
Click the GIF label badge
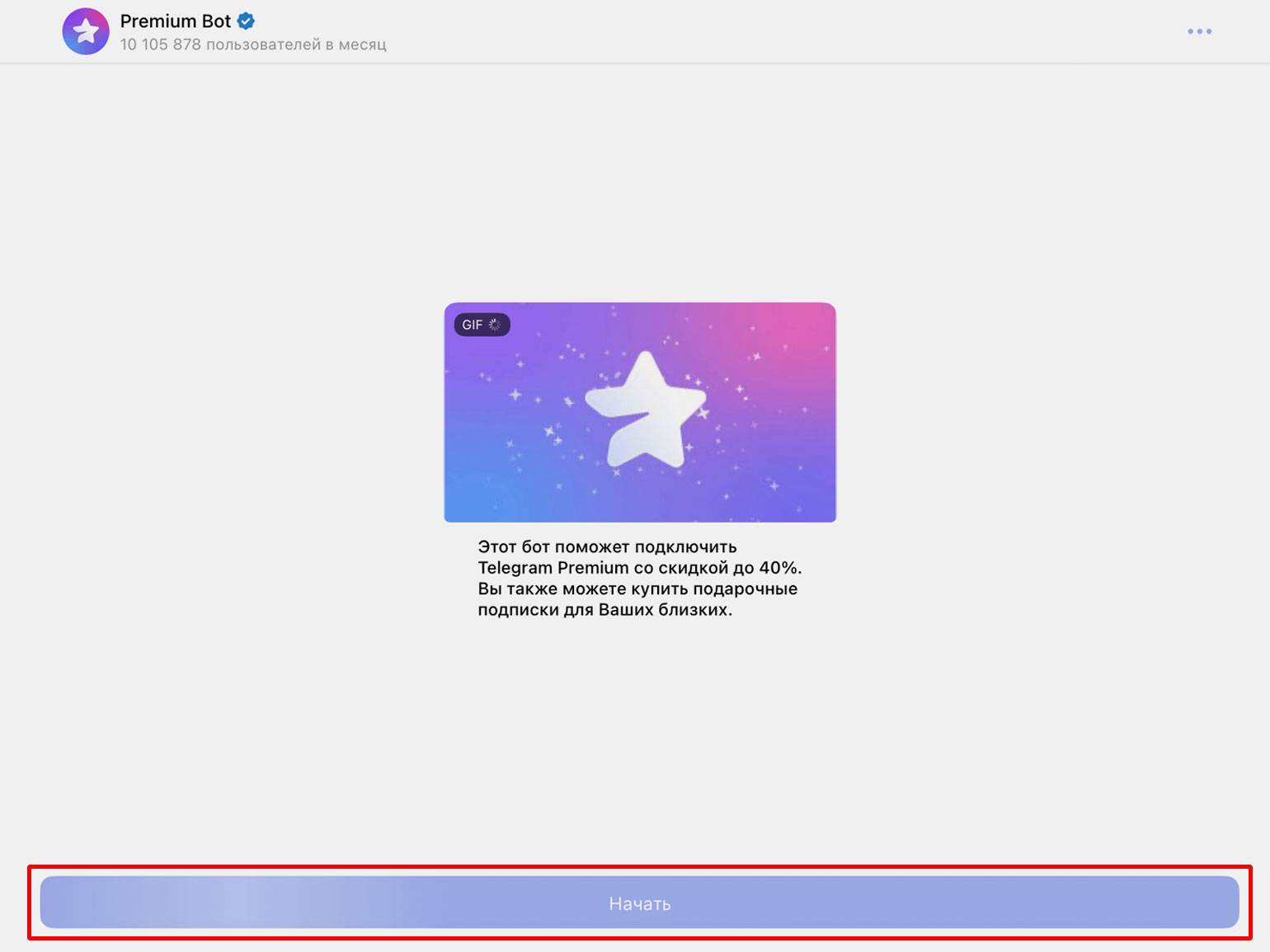(x=472, y=325)
